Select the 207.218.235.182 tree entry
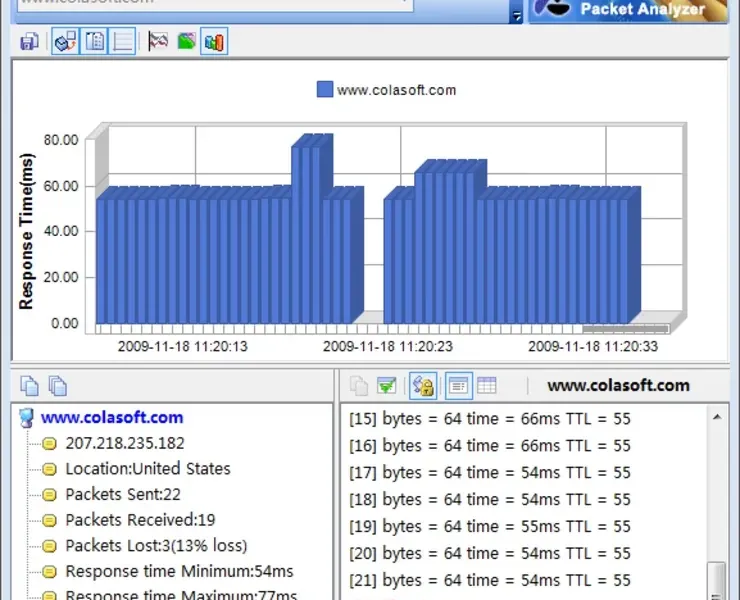The height and width of the screenshot is (600, 740). [x=125, y=443]
